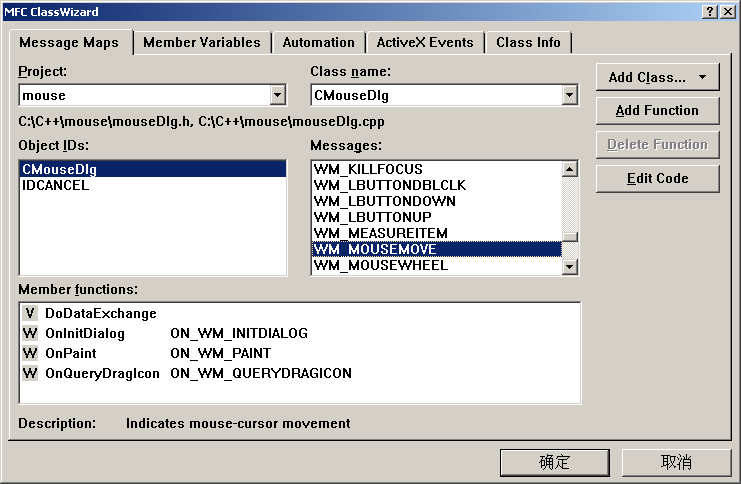Screen dimensions: 741x484
Task: Click the Edit Code button
Action: tap(657, 179)
